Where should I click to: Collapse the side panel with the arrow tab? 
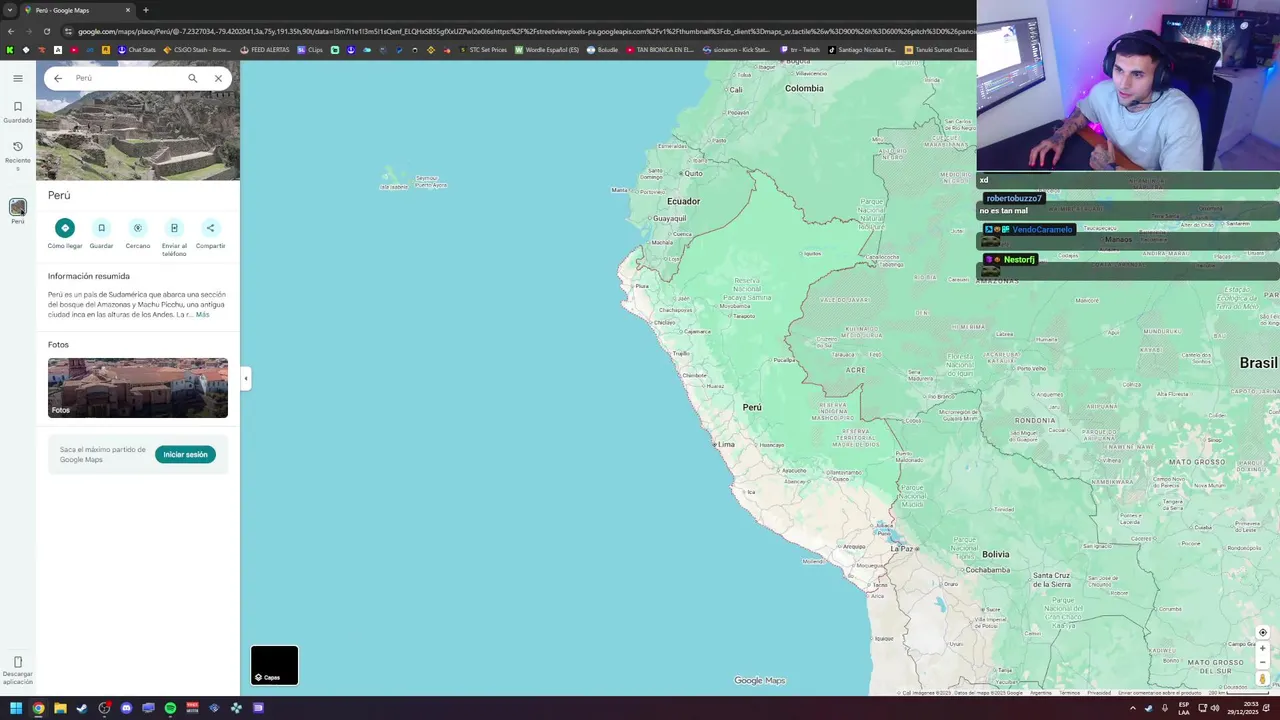click(245, 378)
